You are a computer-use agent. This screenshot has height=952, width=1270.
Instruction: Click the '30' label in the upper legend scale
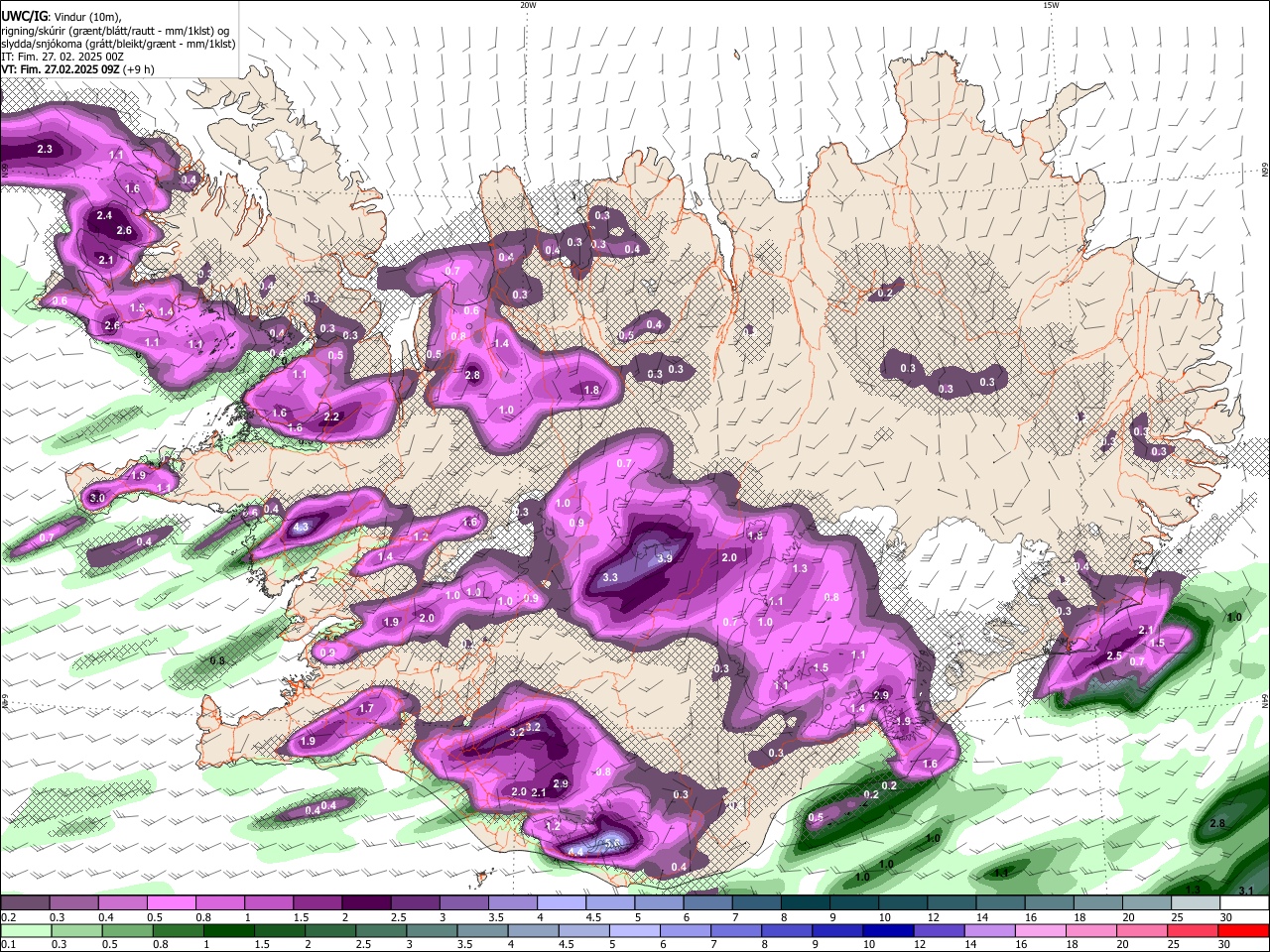[x=1225, y=917]
